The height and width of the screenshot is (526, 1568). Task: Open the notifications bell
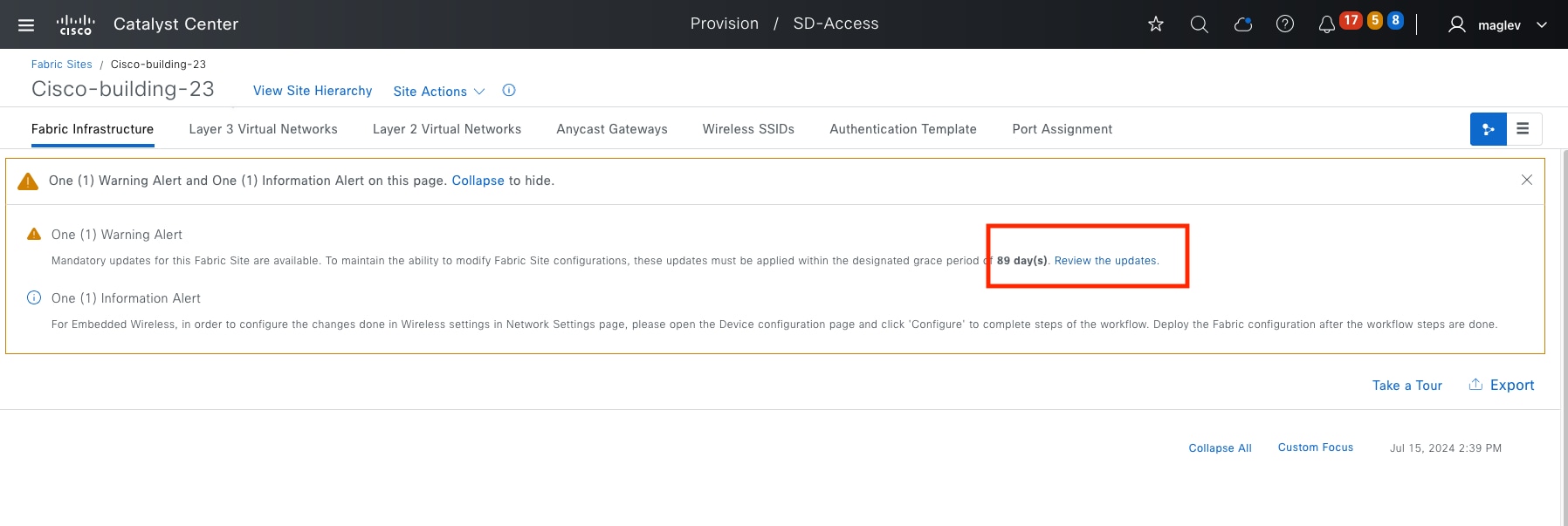tap(1326, 24)
